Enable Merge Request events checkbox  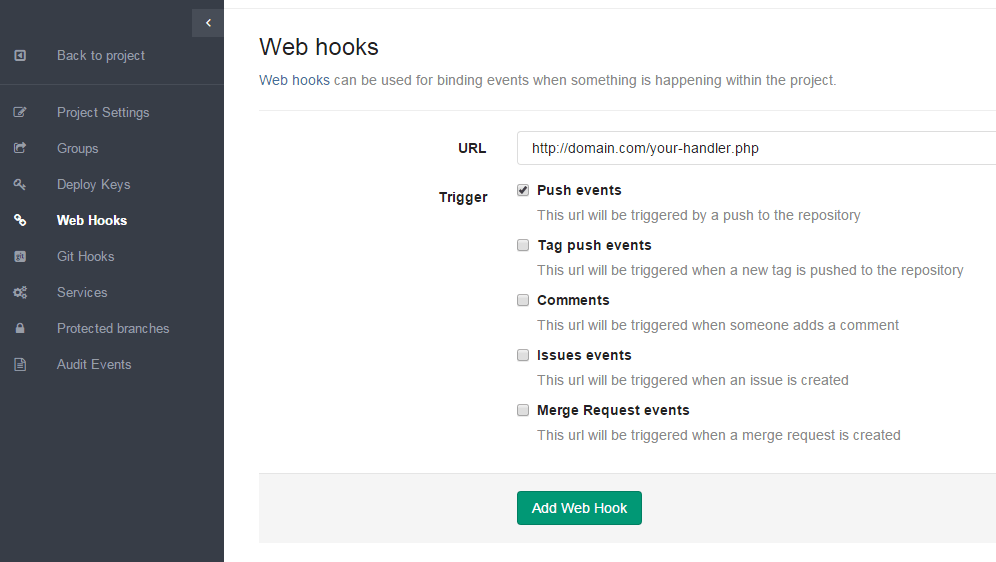[x=523, y=410]
